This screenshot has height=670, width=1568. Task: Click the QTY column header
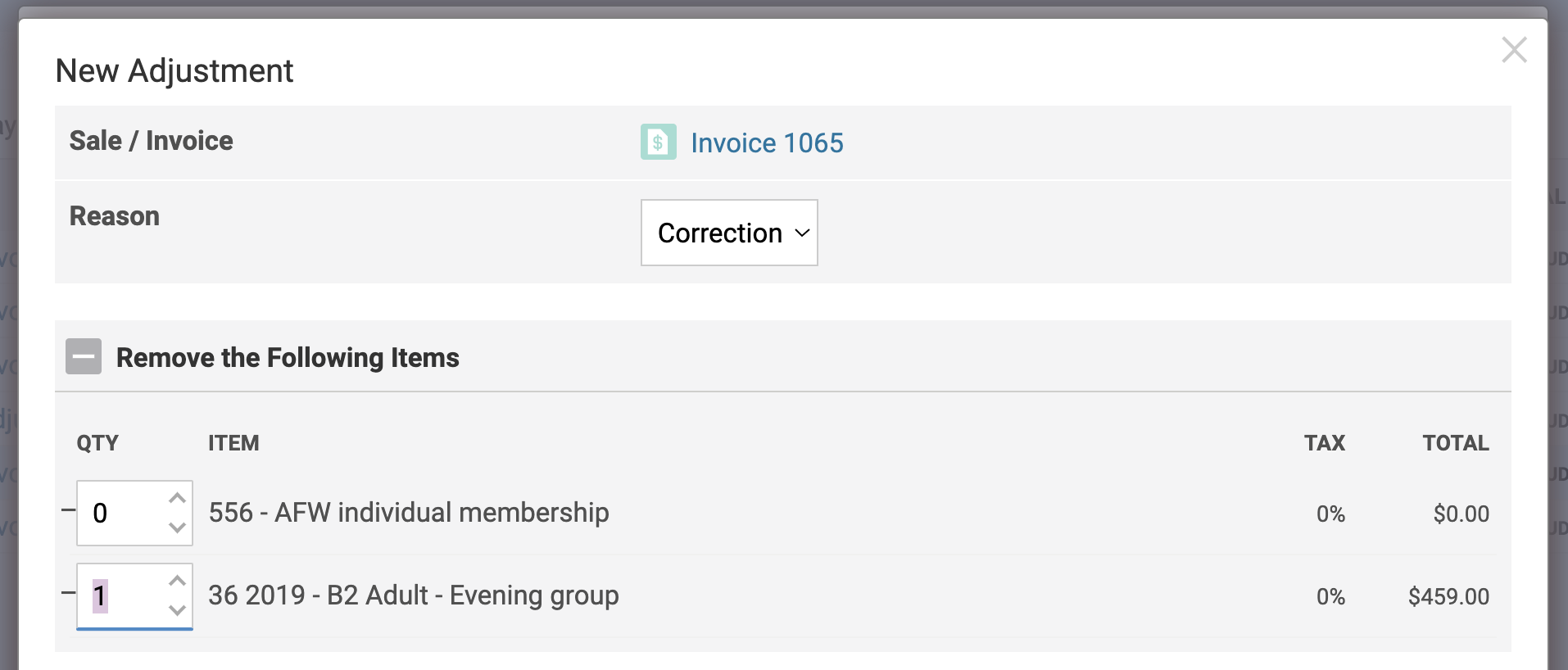[x=97, y=443]
